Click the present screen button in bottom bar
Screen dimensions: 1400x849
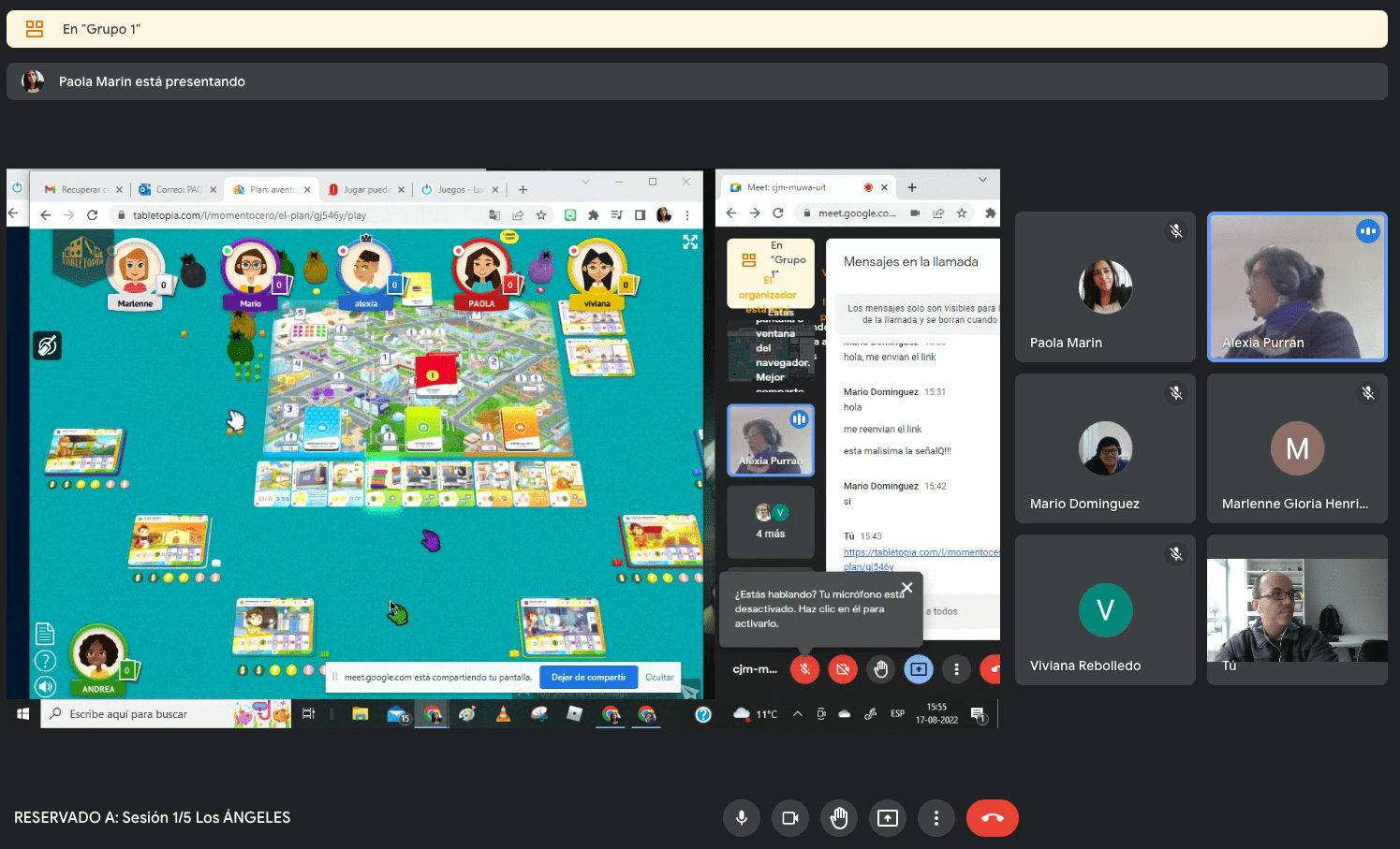(x=887, y=818)
